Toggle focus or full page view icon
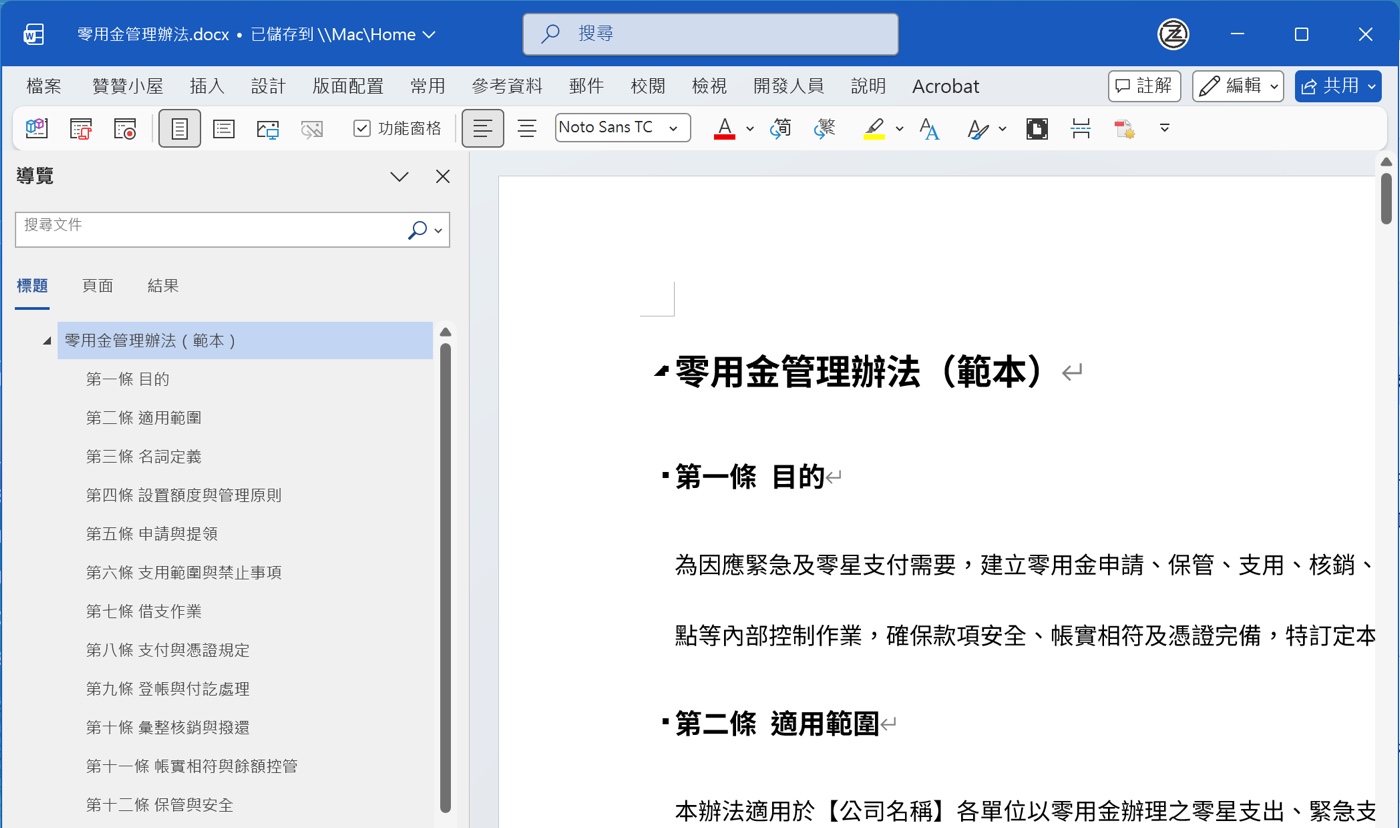Image resolution: width=1400 pixels, height=828 pixels. [1037, 128]
